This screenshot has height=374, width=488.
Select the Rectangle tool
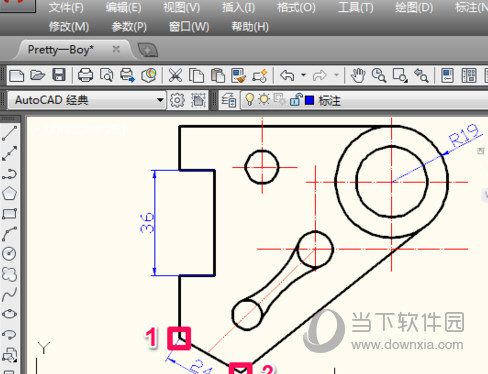click(9, 214)
